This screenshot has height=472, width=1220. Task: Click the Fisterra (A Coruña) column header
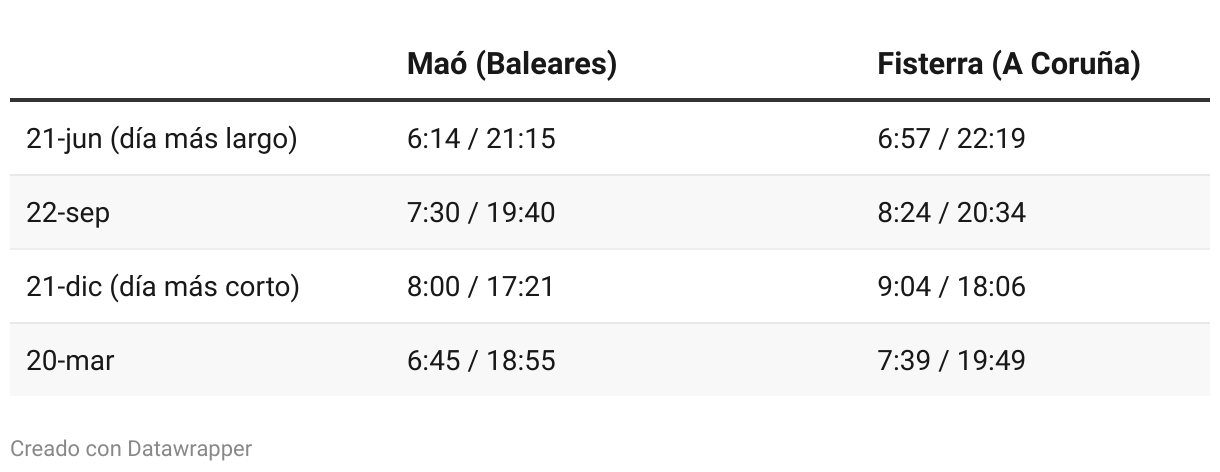coord(1008,65)
